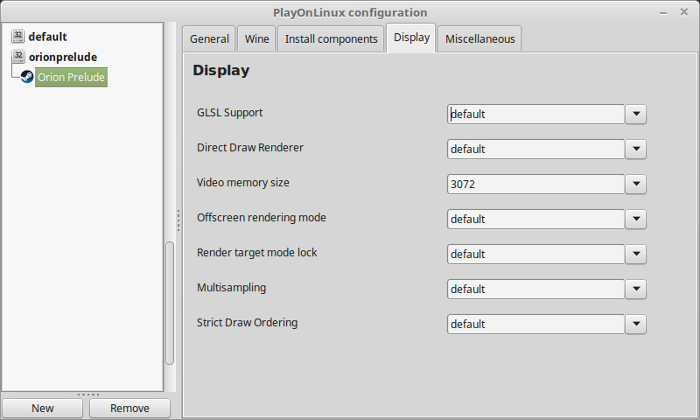Switch to the General tab
700x420 pixels.
[x=209, y=39]
